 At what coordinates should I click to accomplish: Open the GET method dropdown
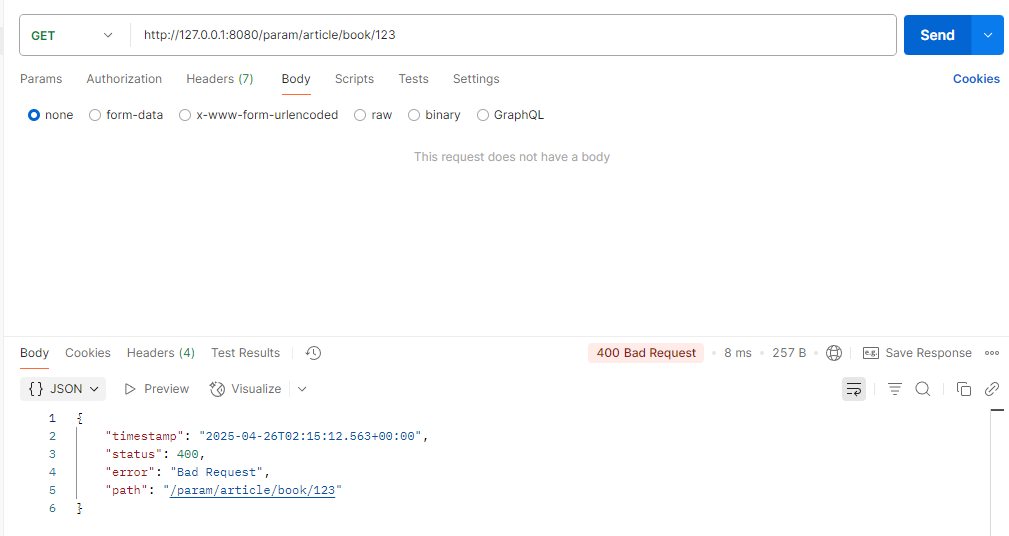(x=72, y=35)
